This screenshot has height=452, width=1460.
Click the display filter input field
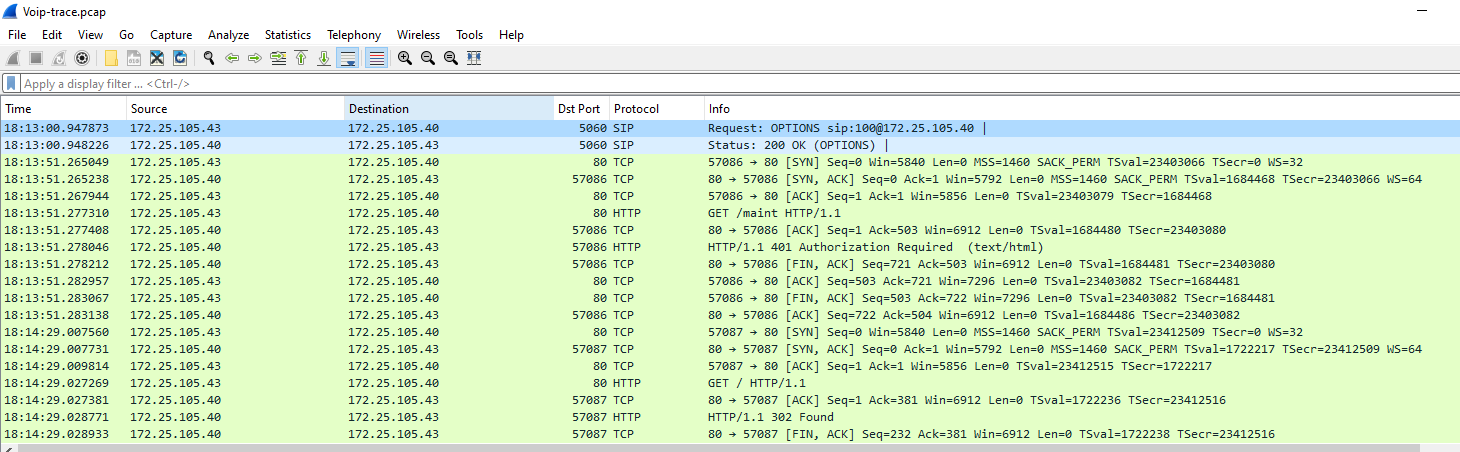coord(700,84)
